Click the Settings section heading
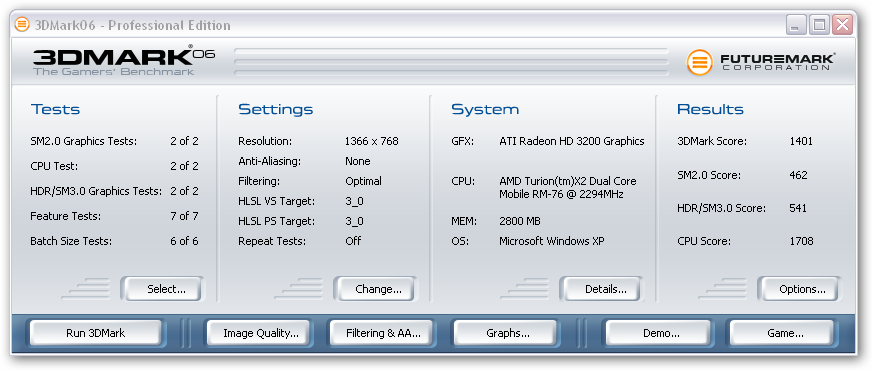This screenshot has height=371, width=873. [276, 109]
